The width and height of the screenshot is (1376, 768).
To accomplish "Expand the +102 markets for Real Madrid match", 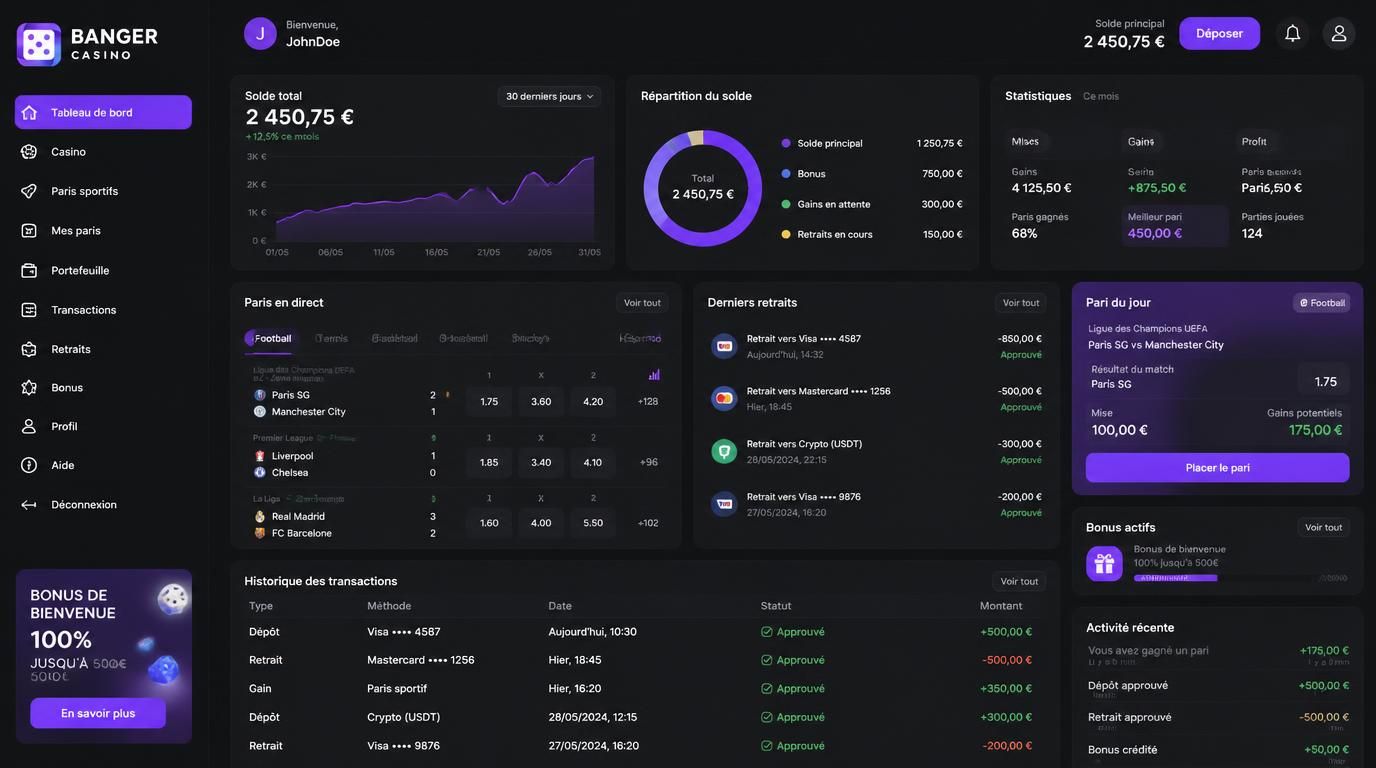I will click(x=648, y=523).
